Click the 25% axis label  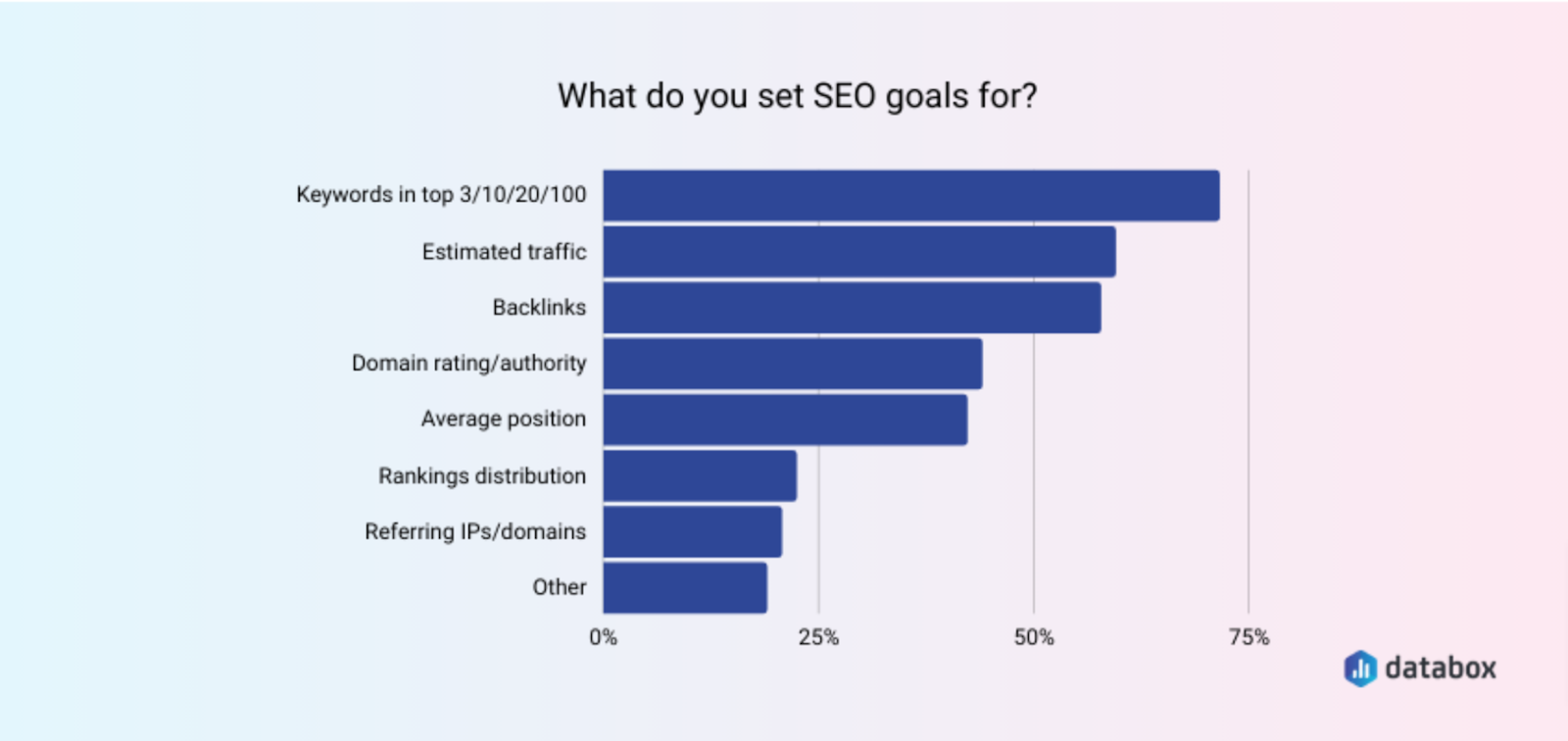pos(818,638)
